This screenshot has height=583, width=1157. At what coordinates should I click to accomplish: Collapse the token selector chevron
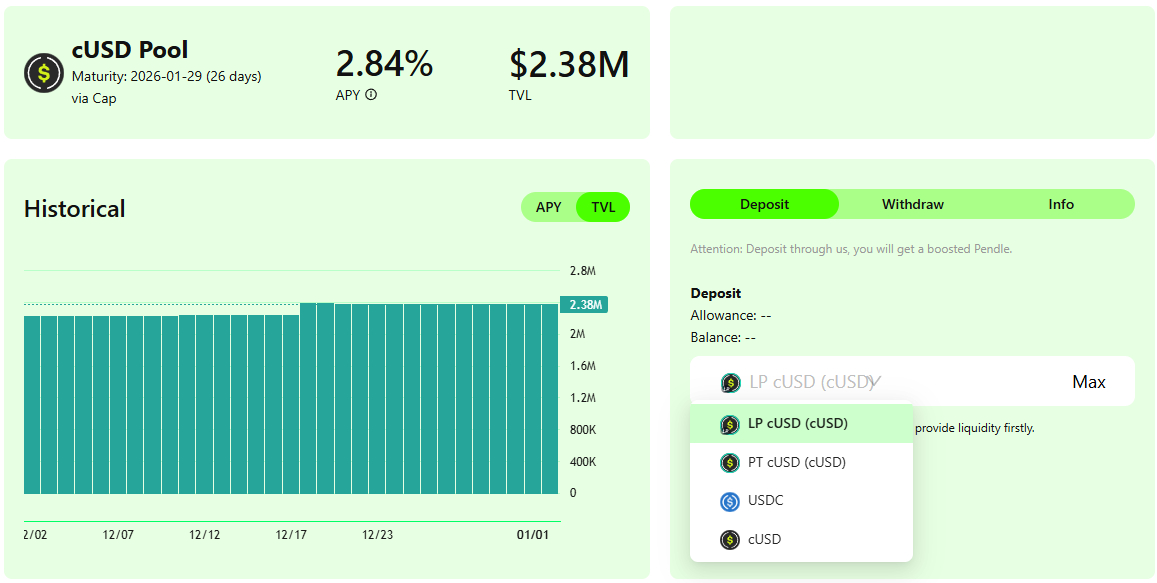(874, 382)
